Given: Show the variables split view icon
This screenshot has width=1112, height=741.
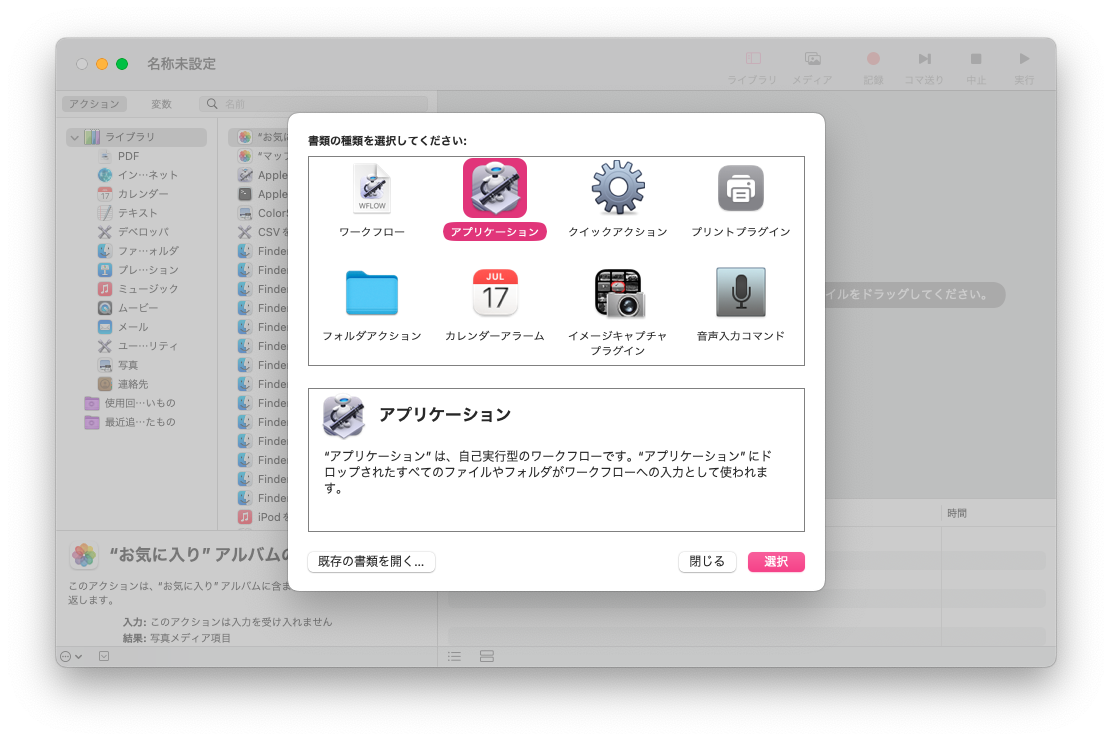Looking at the screenshot, I should (486, 657).
